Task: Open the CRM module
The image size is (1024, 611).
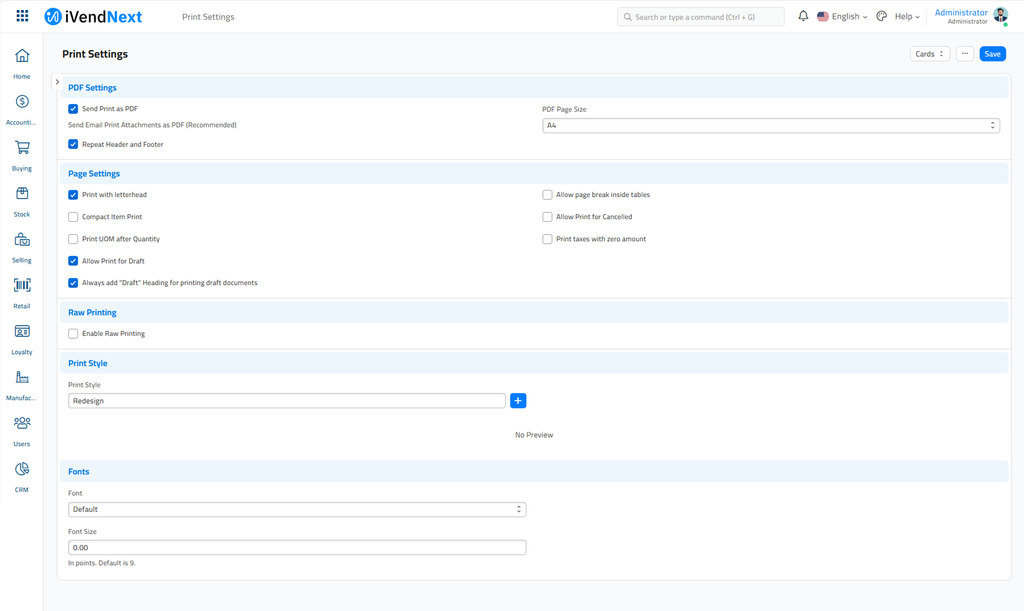Action: (x=21, y=470)
